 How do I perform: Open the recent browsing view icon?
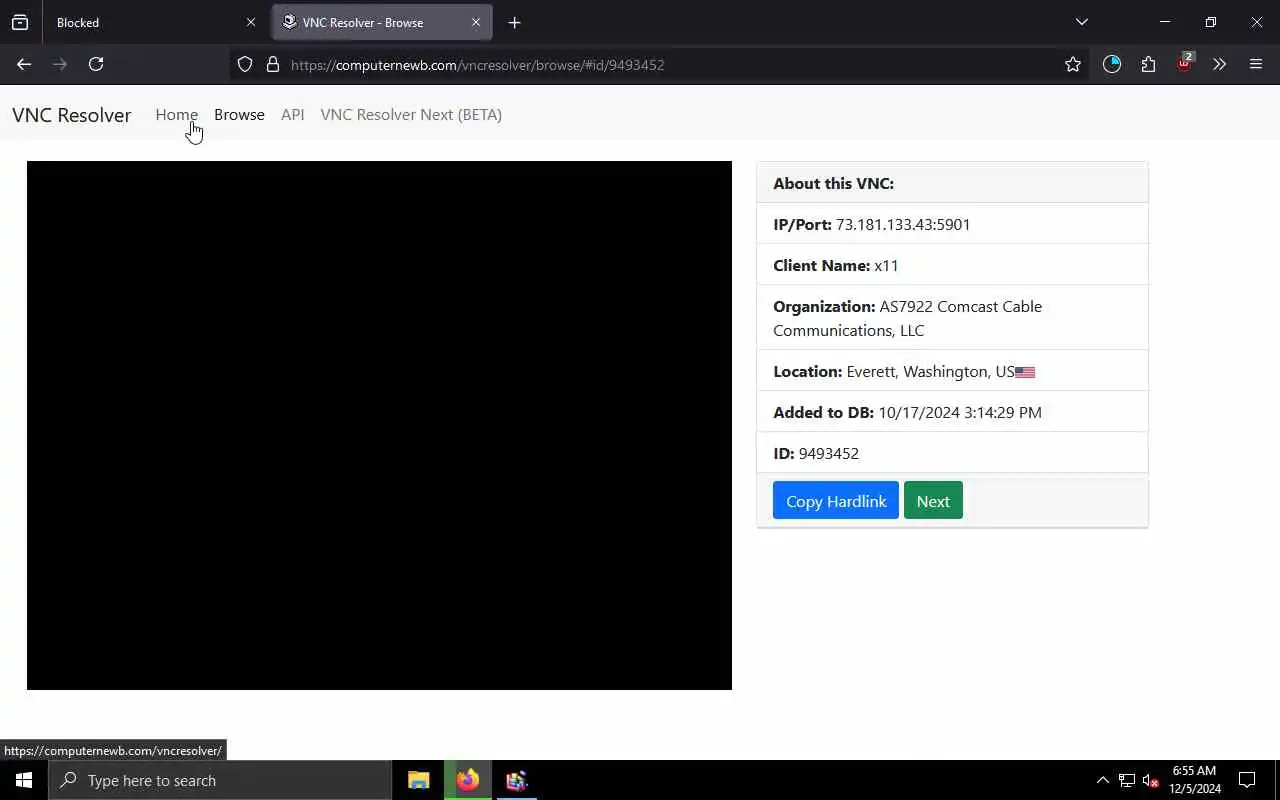click(x=20, y=22)
